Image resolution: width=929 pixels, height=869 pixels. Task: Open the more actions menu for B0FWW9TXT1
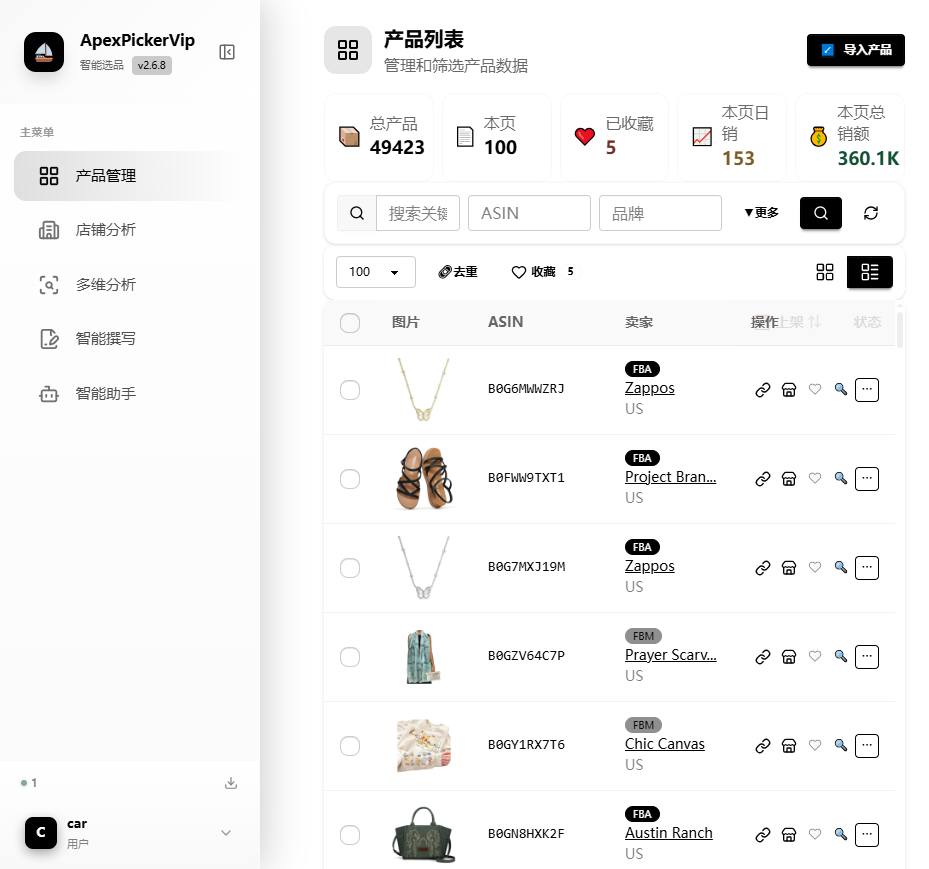867,479
